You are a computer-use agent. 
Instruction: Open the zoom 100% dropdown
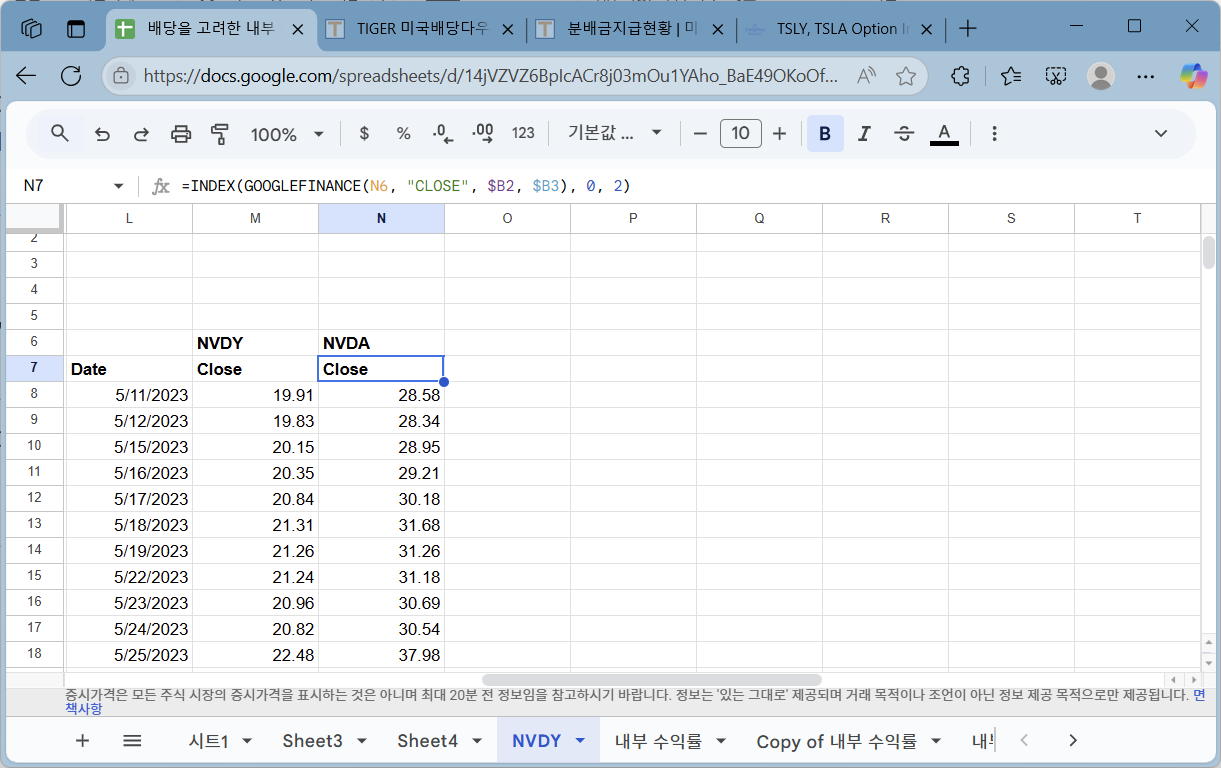288,134
